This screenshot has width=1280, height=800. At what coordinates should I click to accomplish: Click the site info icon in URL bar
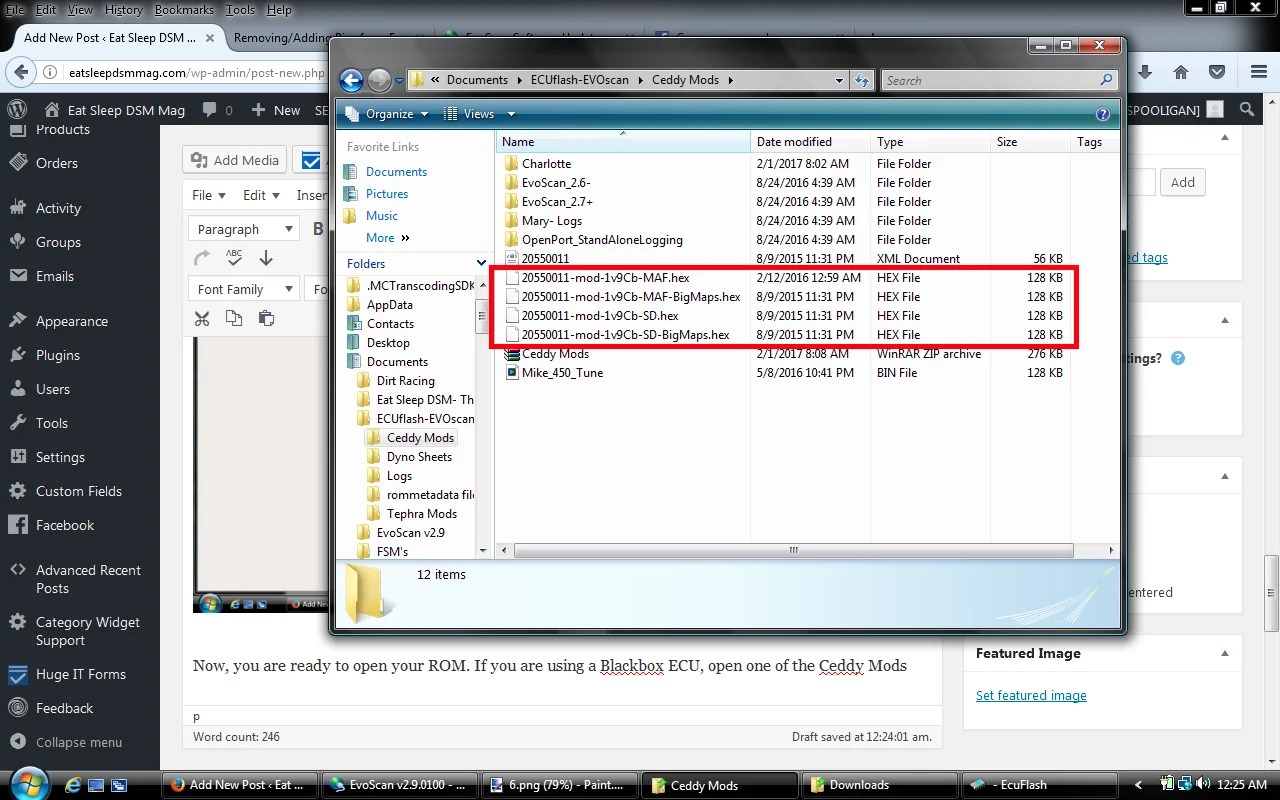coord(51,73)
